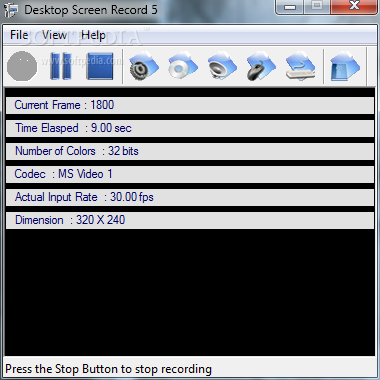Viewport: 380px width, 380px height.
Task: Open the File menu
Action: [19, 35]
